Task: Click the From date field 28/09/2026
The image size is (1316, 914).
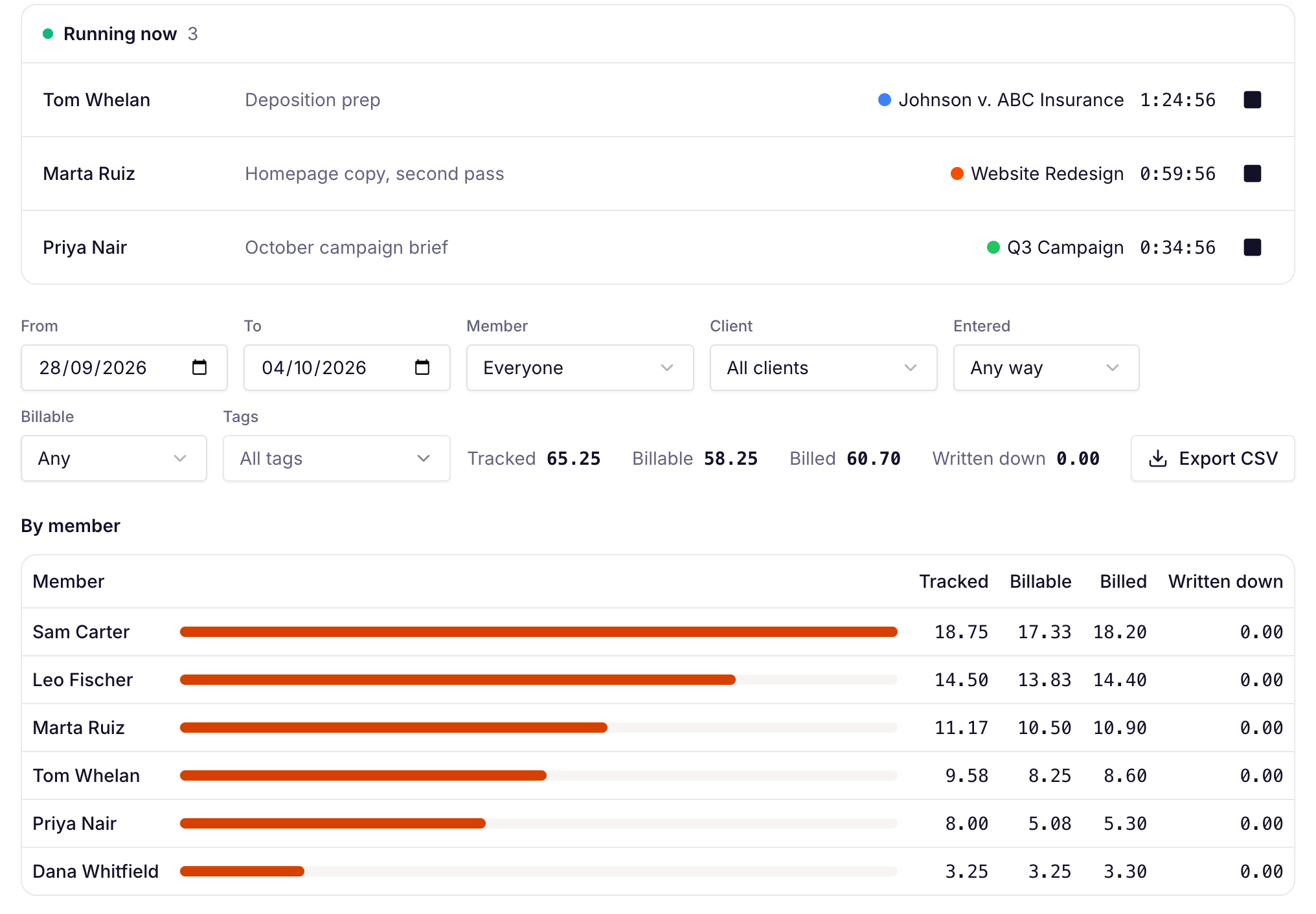Action: coord(124,368)
